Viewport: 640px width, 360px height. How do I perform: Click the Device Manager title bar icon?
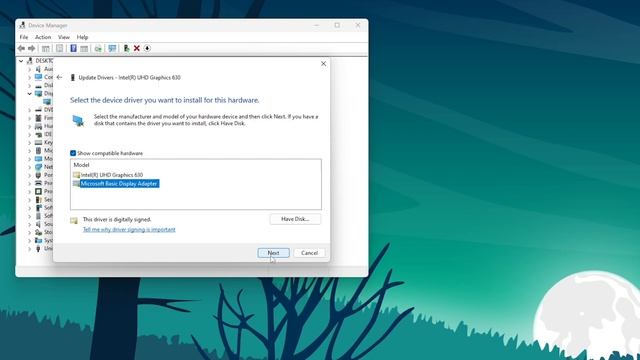[x=22, y=25]
